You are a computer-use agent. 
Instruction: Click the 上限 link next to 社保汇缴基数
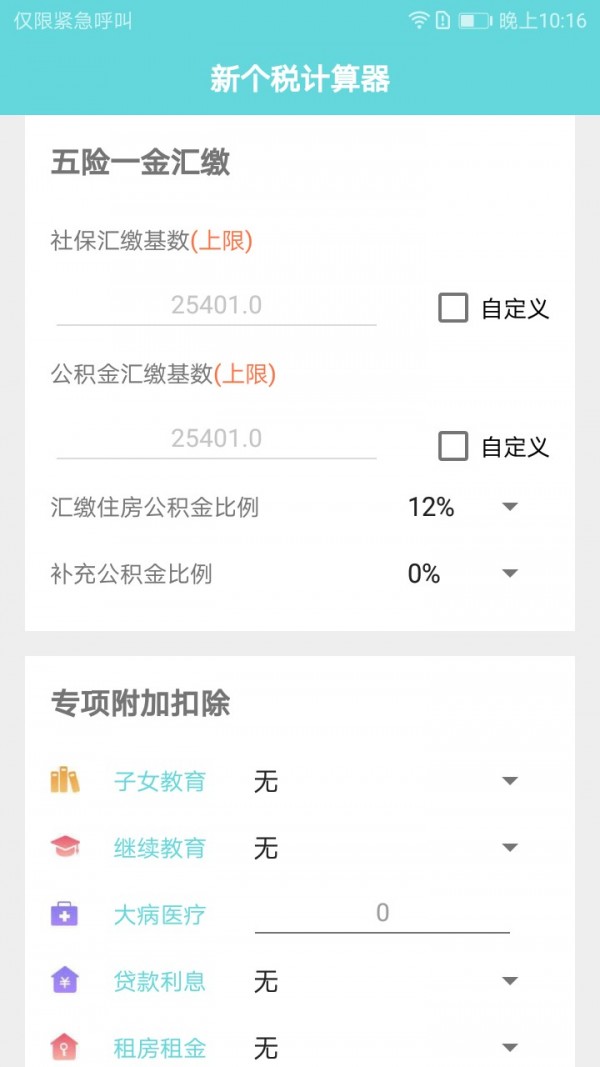224,240
